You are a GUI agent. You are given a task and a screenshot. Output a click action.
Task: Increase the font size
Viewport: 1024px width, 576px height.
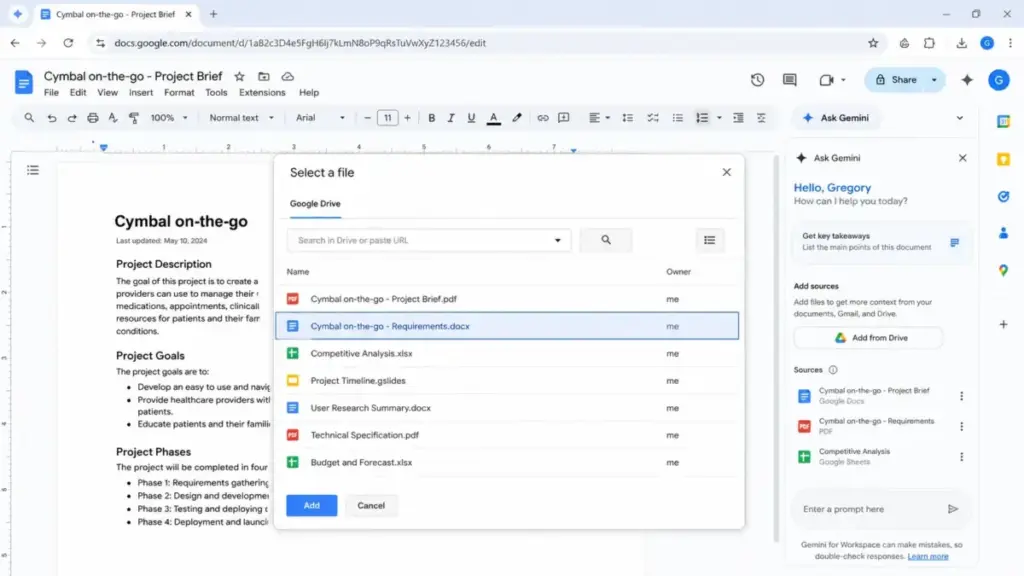pyautogui.click(x=408, y=118)
